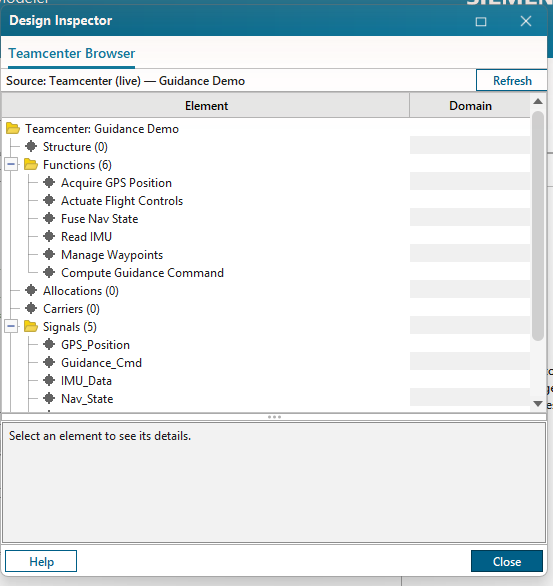The height and width of the screenshot is (586, 553).
Task: Click the Actuate Flight Controls element icon
Action: [49, 200]
